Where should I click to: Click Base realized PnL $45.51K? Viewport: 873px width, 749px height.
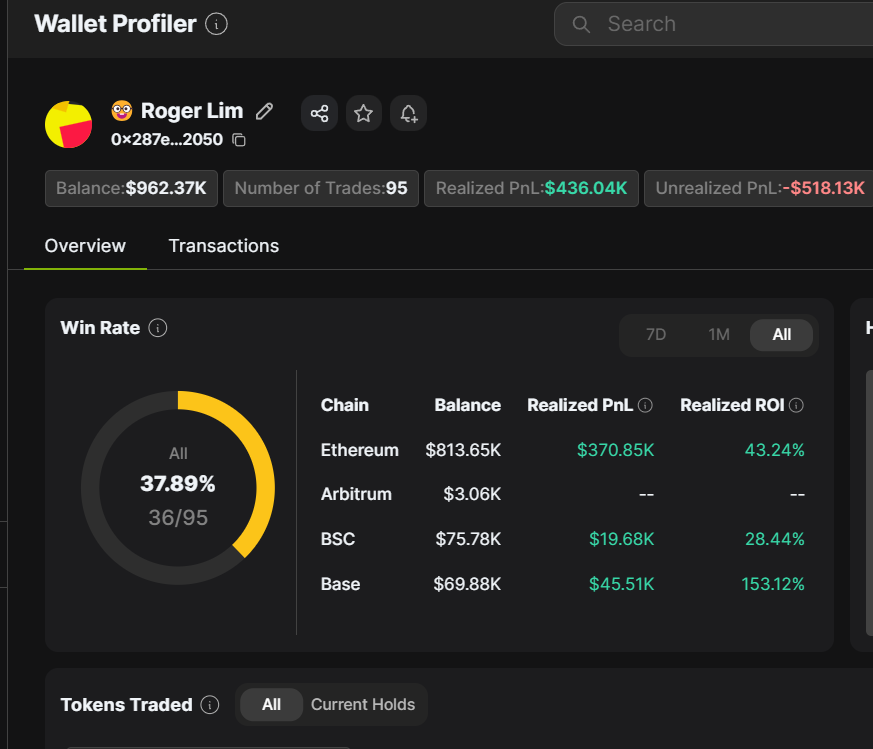[x=621, y=584]
